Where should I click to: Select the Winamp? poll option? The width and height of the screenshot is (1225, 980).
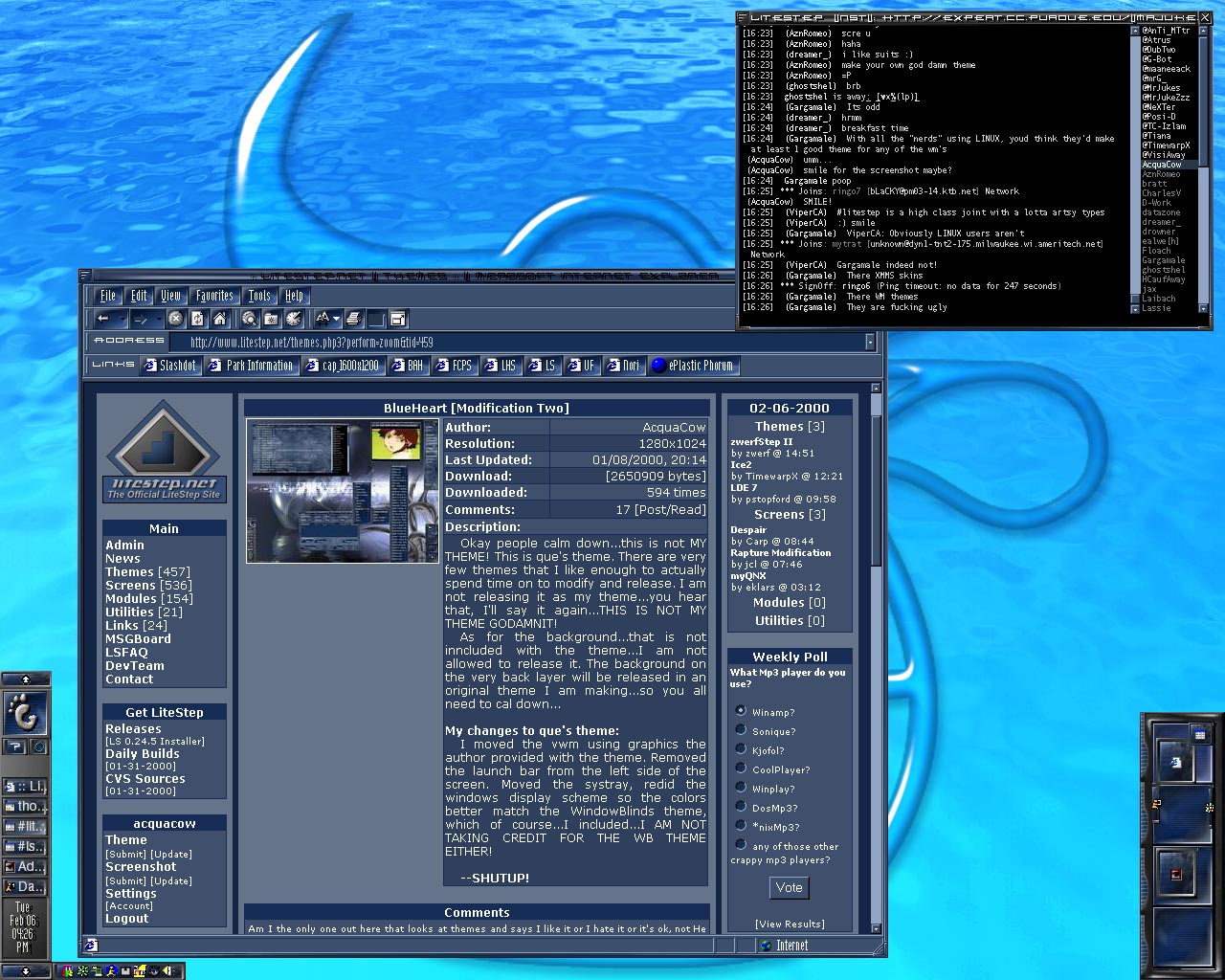(x=741, y=711)
